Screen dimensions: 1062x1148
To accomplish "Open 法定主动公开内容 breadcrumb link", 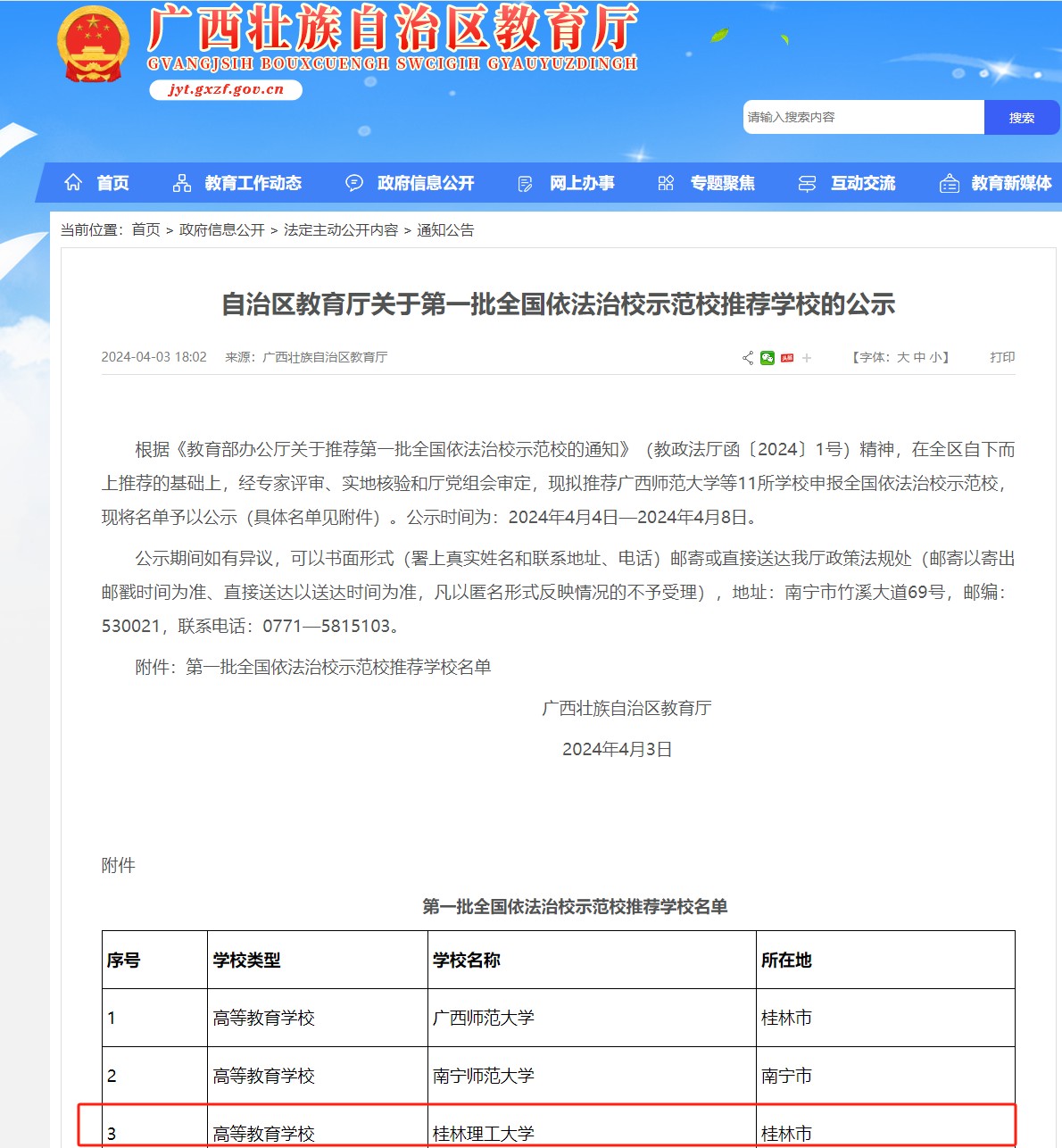I will 341,230.
